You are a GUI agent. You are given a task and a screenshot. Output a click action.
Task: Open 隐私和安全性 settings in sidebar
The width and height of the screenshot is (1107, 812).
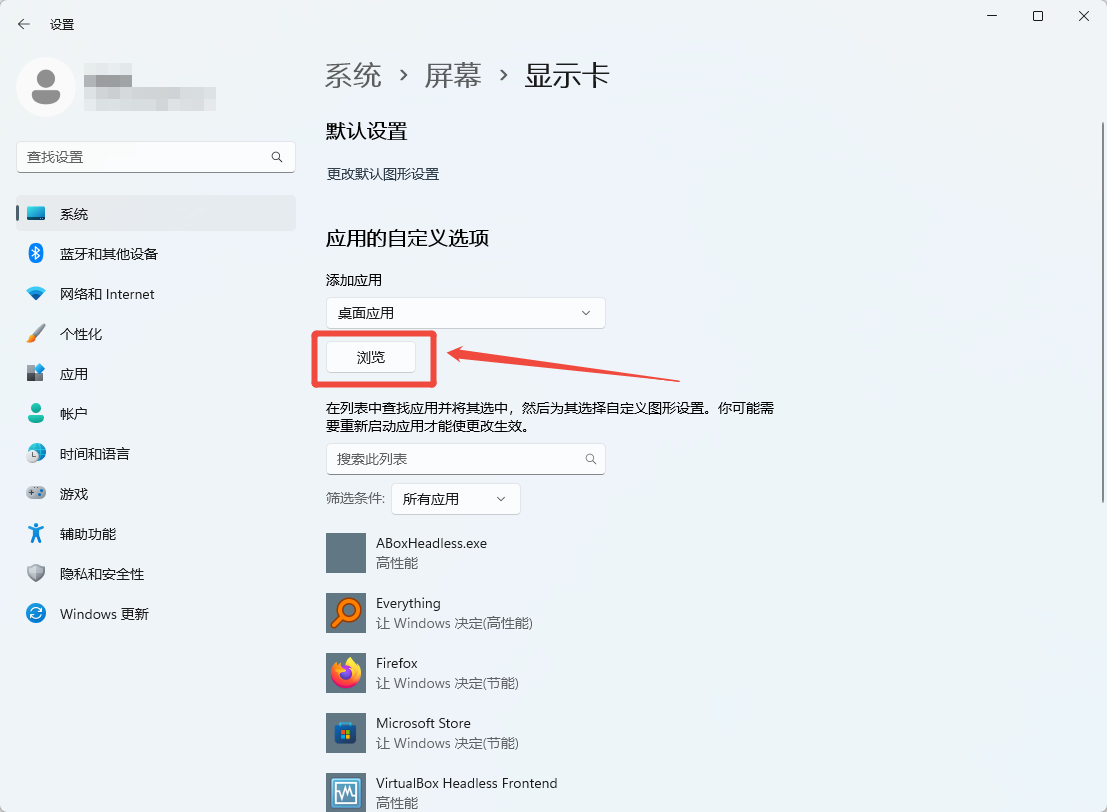click(101, 574)
